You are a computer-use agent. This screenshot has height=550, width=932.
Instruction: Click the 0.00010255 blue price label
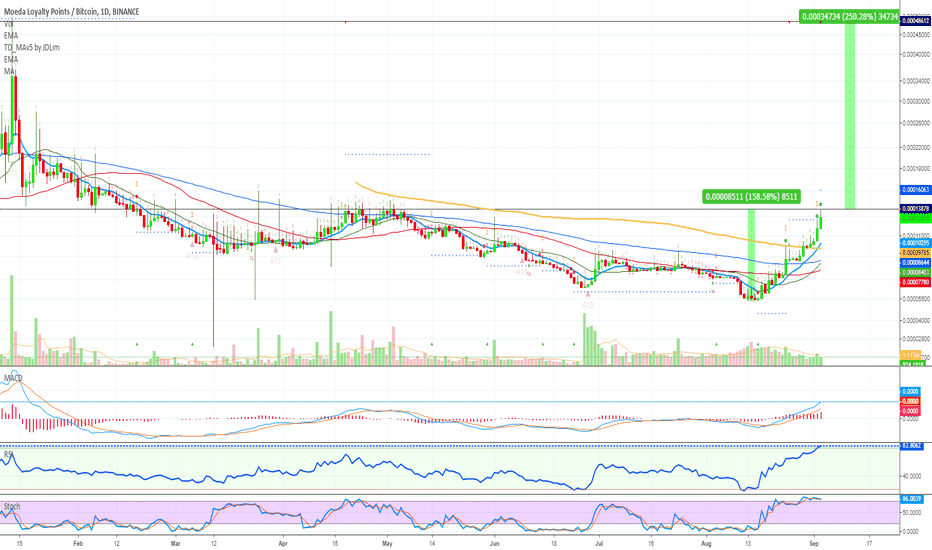click(915, 243)
